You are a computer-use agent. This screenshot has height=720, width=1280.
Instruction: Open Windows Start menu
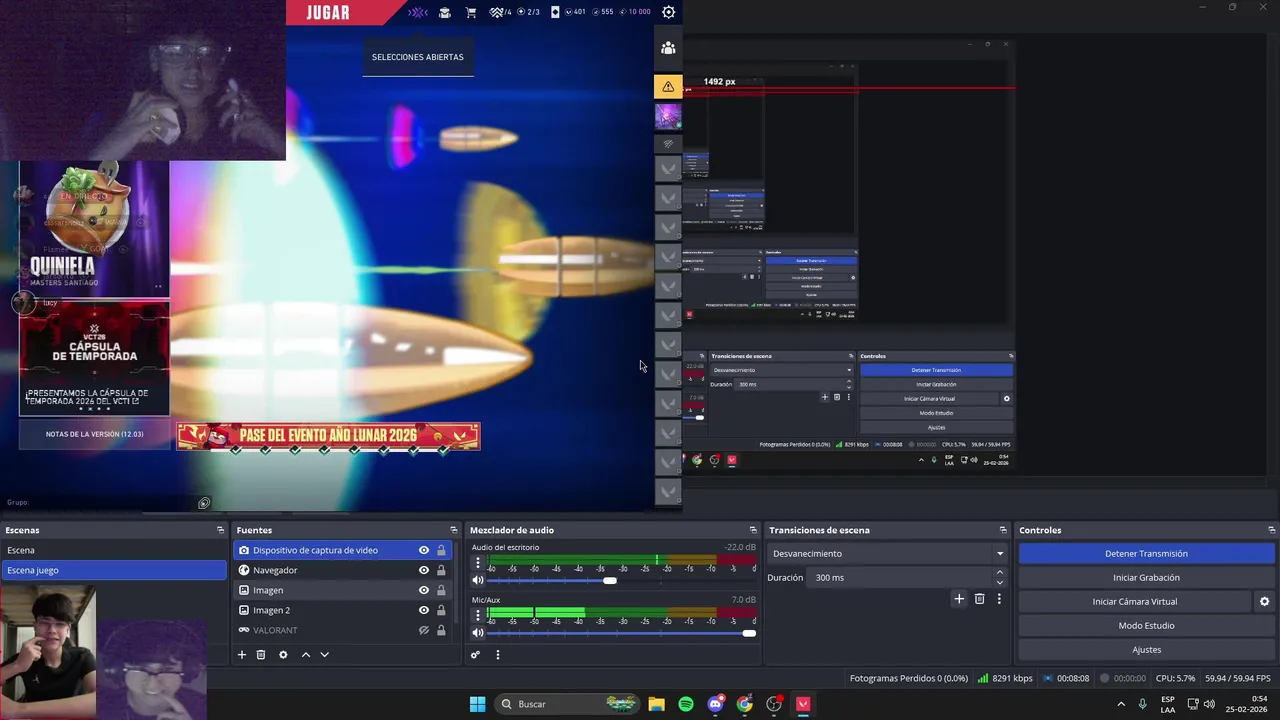[477, 704]
